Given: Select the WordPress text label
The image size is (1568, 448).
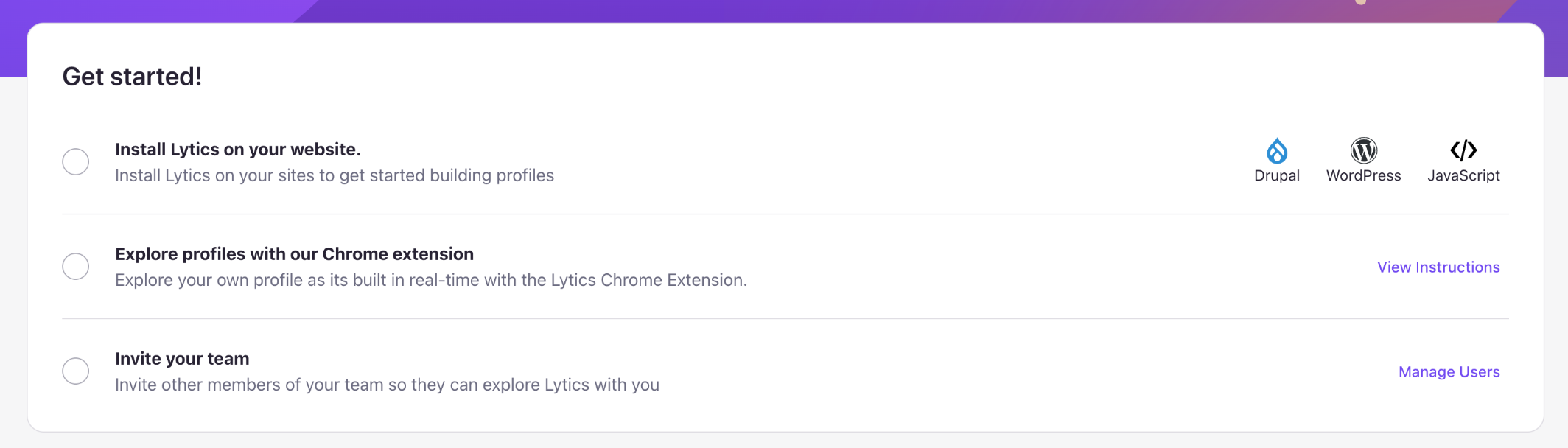Looking at the screenshot, I should coord(1364,175).
